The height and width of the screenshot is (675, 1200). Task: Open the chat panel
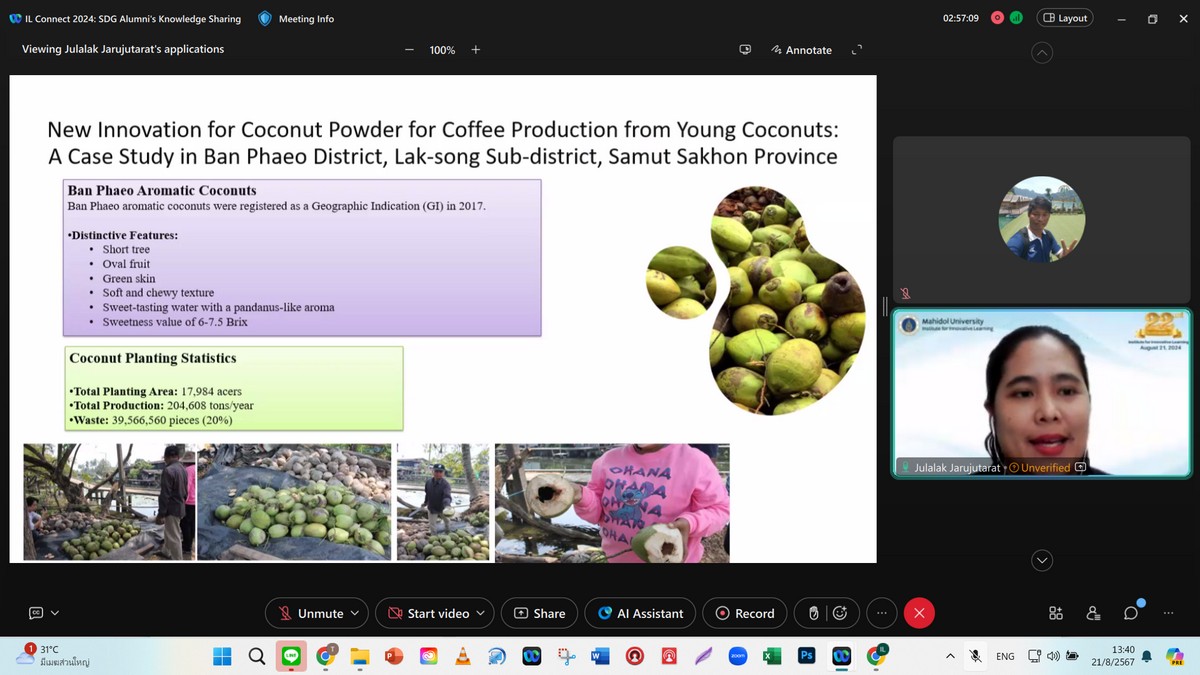(1131, 613)
